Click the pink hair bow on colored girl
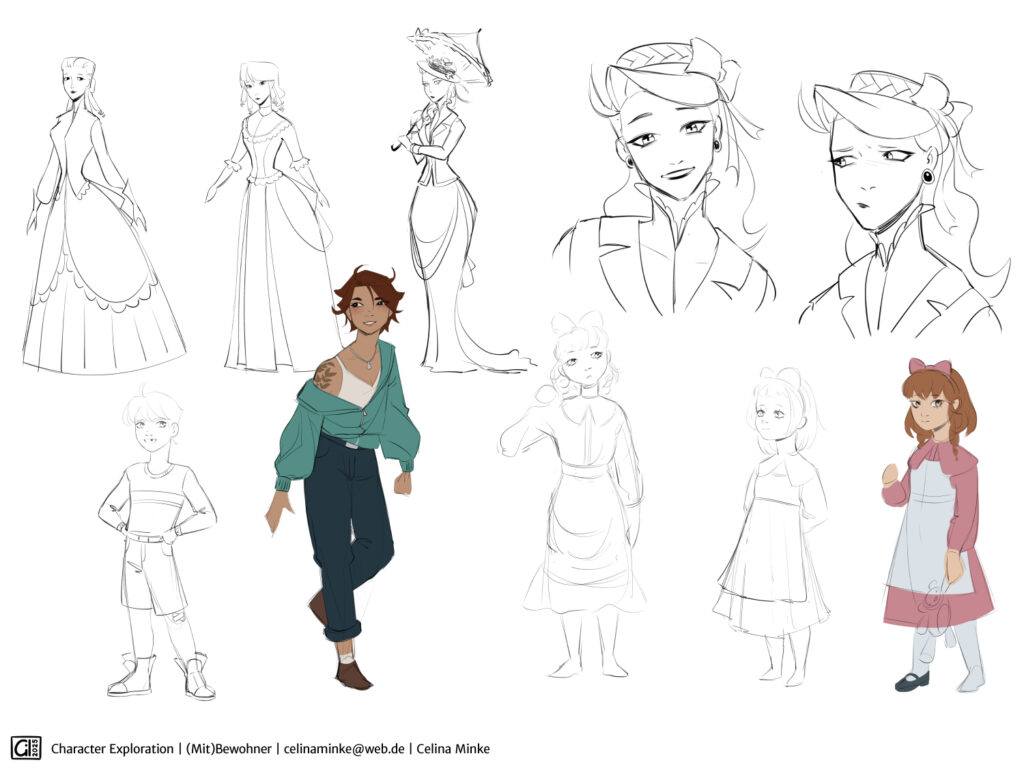This screenshot has height=771, width=1024. (930, 367)
